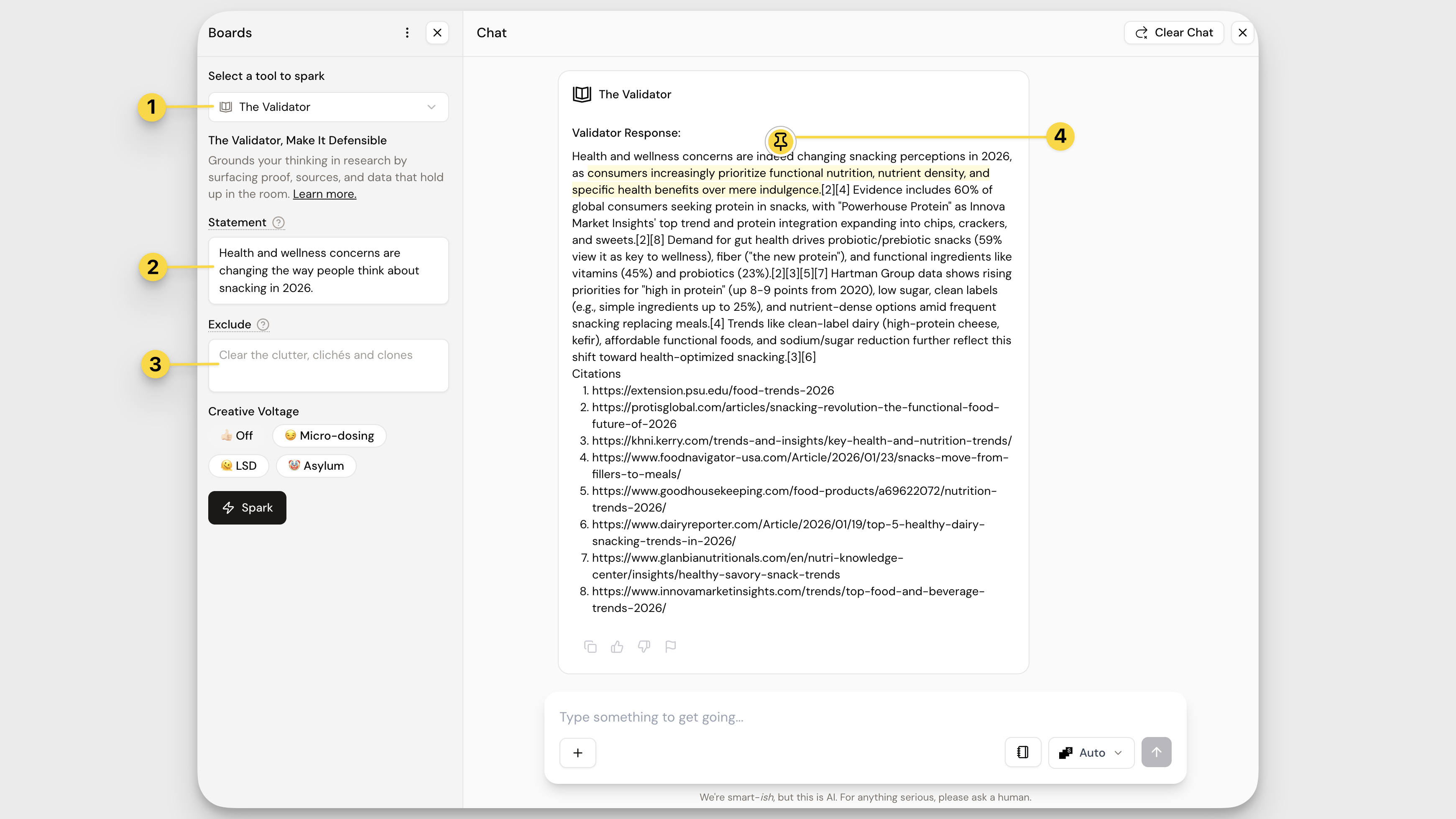Open the Boards three-dot menu
Image resolution: width=1456 pixels, height=819 pixels.
(407, 33)
